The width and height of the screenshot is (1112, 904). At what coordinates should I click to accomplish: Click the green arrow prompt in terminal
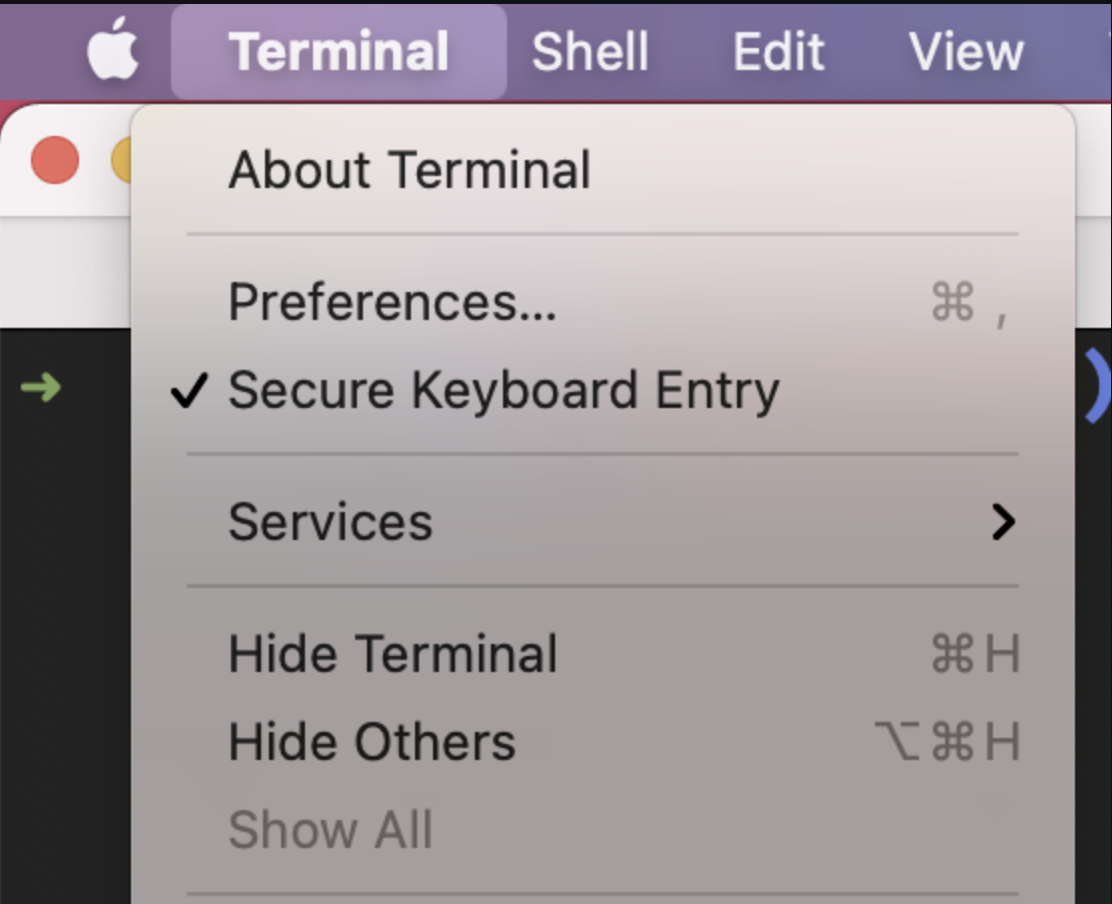(x=41, y=388)
